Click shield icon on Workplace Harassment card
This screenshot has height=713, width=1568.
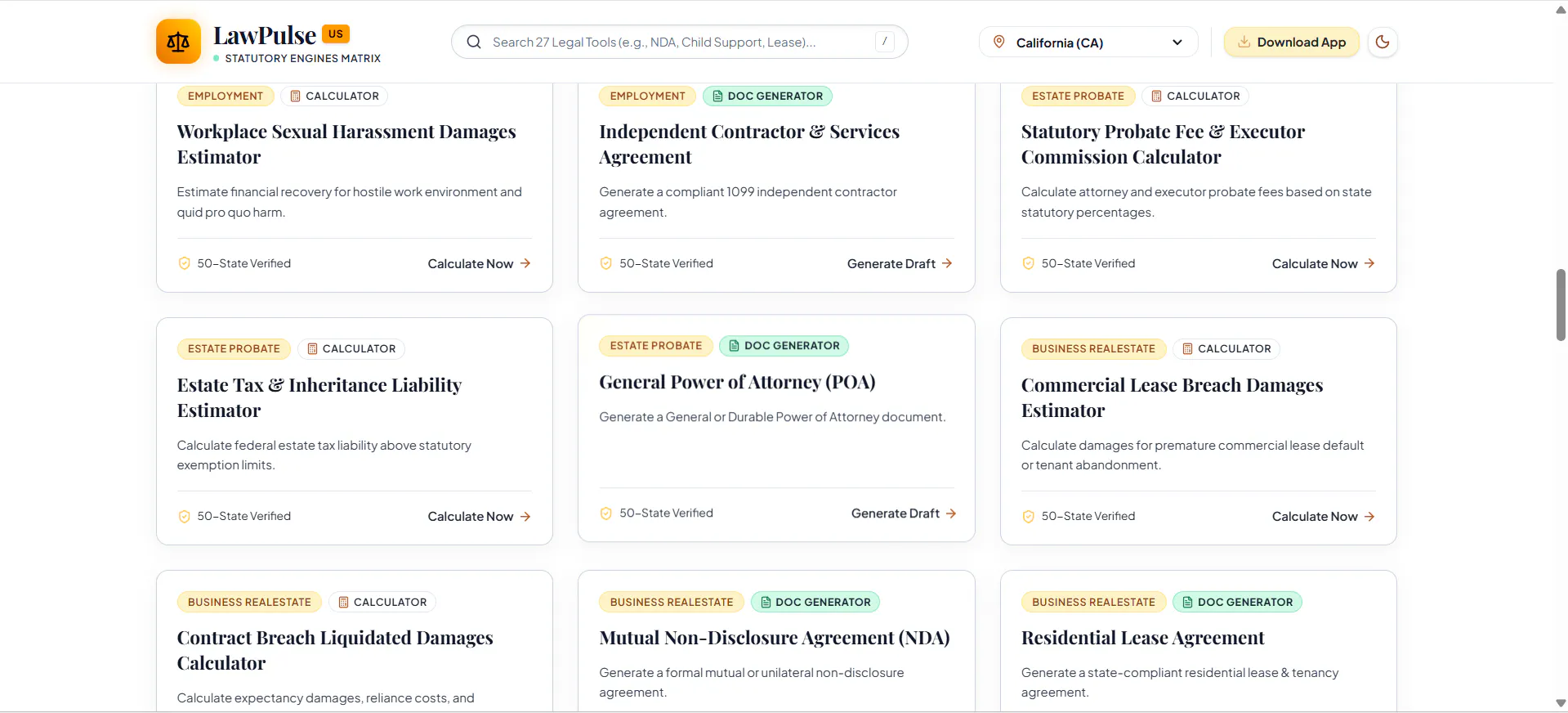coord(184,263)
